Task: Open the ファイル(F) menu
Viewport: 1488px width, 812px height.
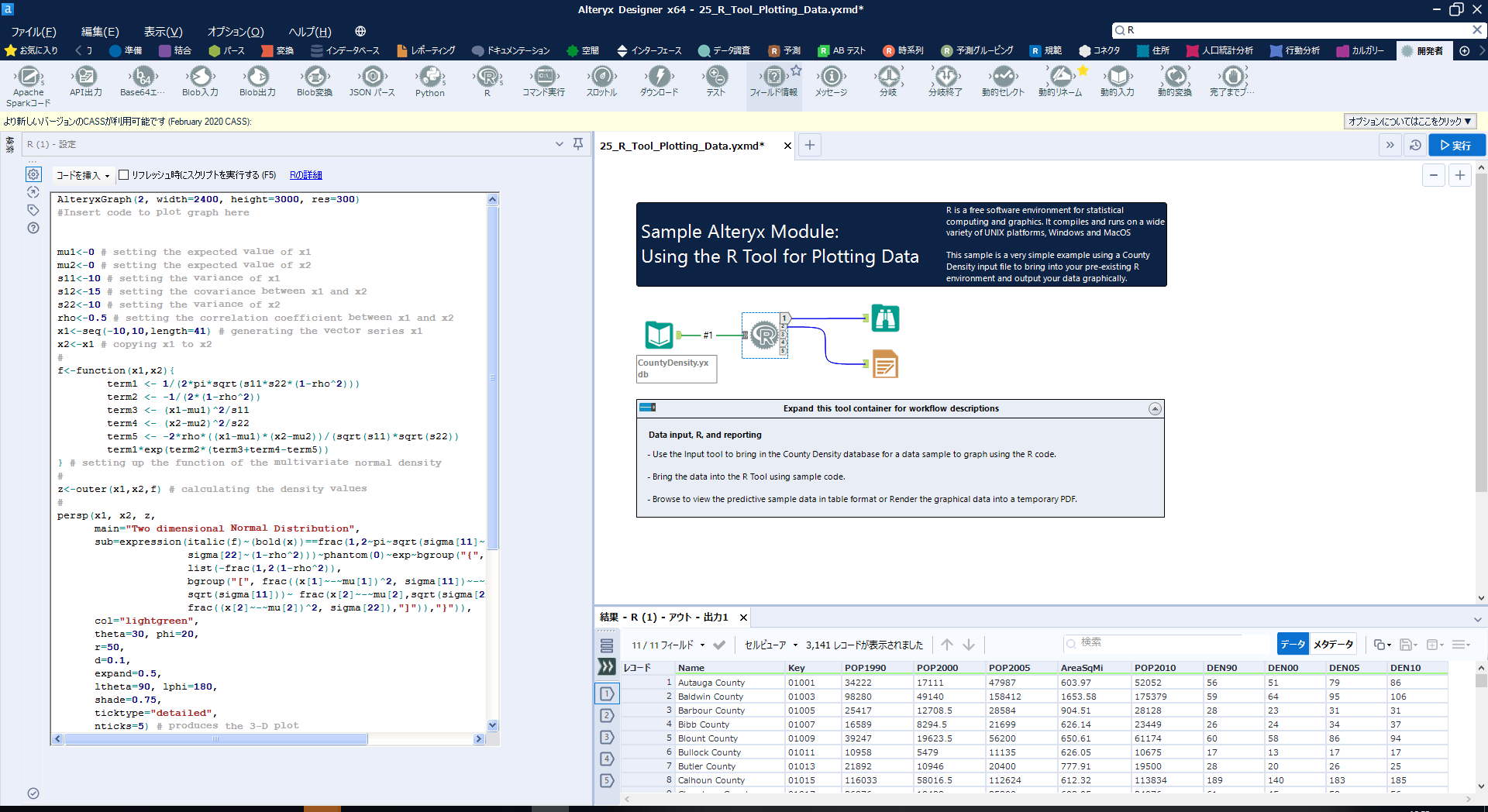Action: point(33,32)
